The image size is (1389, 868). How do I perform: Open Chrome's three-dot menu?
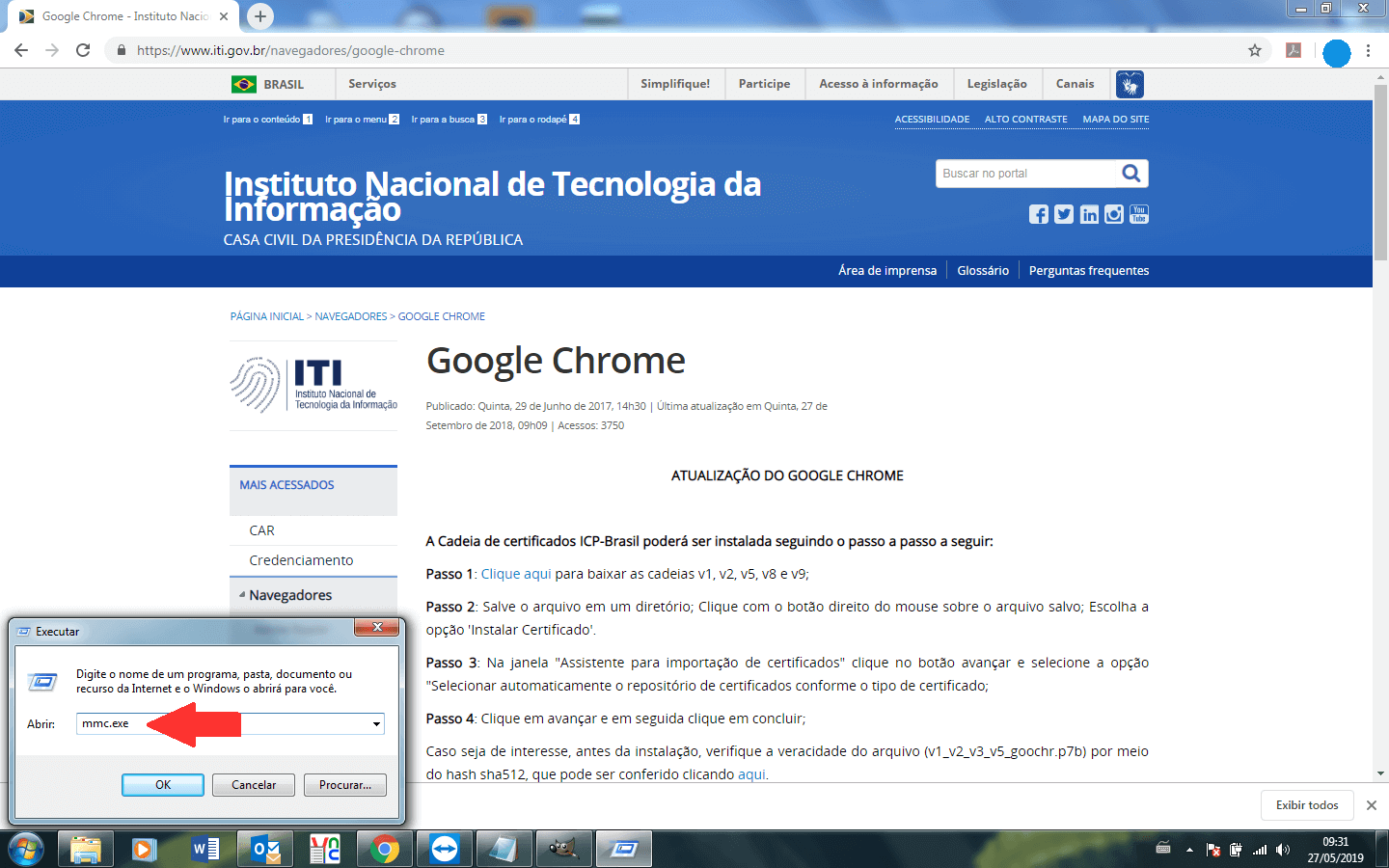[1368, 50]
